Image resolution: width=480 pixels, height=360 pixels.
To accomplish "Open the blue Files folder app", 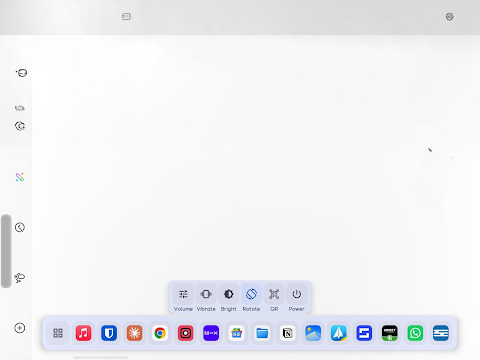I will pos(262,333).
